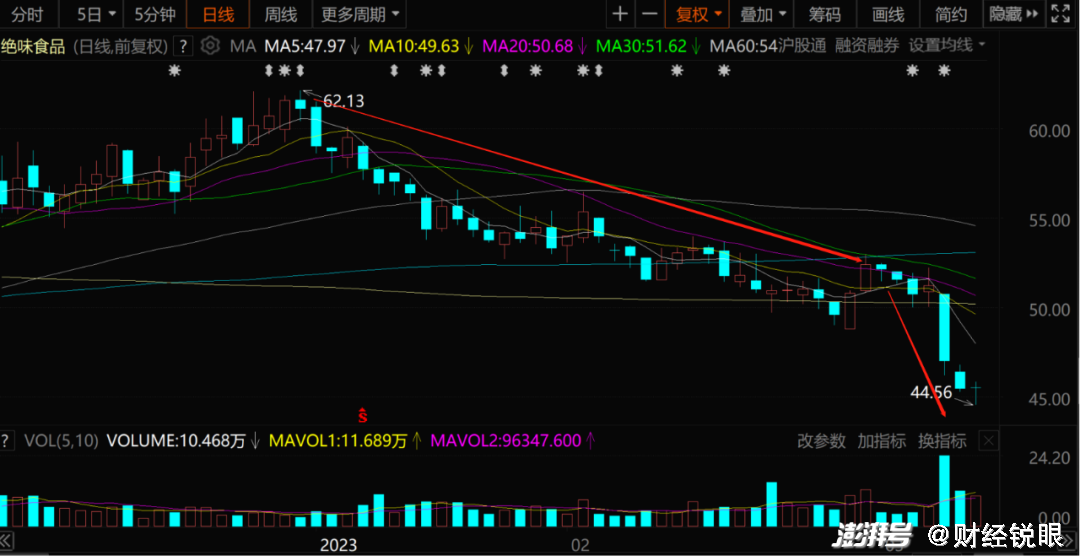Image resolution: width=1080 pixels, height=556 pixels.
Task: Open the 复权 adjustment dropdown
Action: [698, 14]
